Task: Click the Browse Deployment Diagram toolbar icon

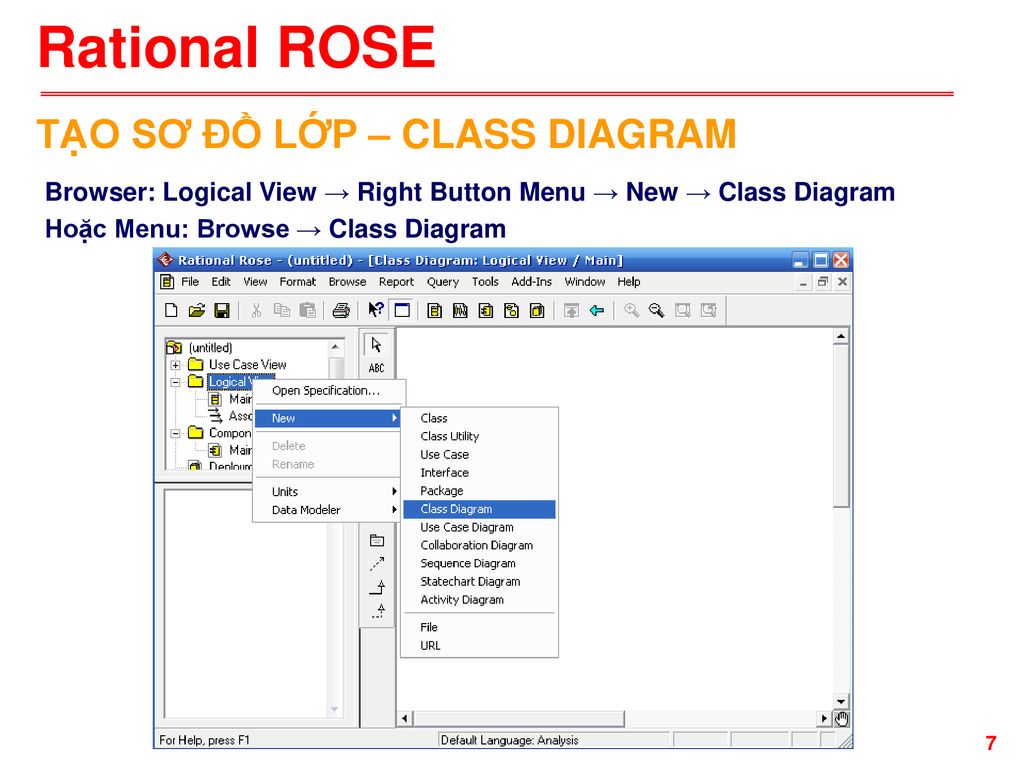Action: click(537, 311)
